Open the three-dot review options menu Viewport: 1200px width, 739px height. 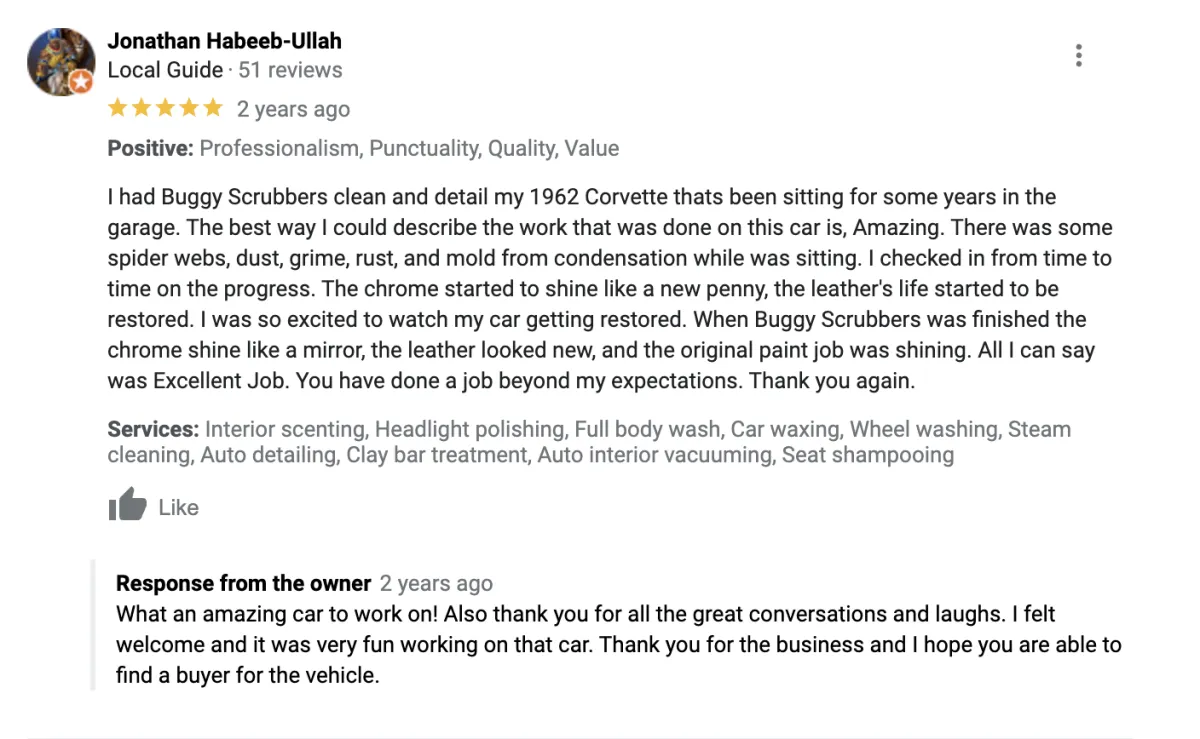click(x=1078, y=56)
